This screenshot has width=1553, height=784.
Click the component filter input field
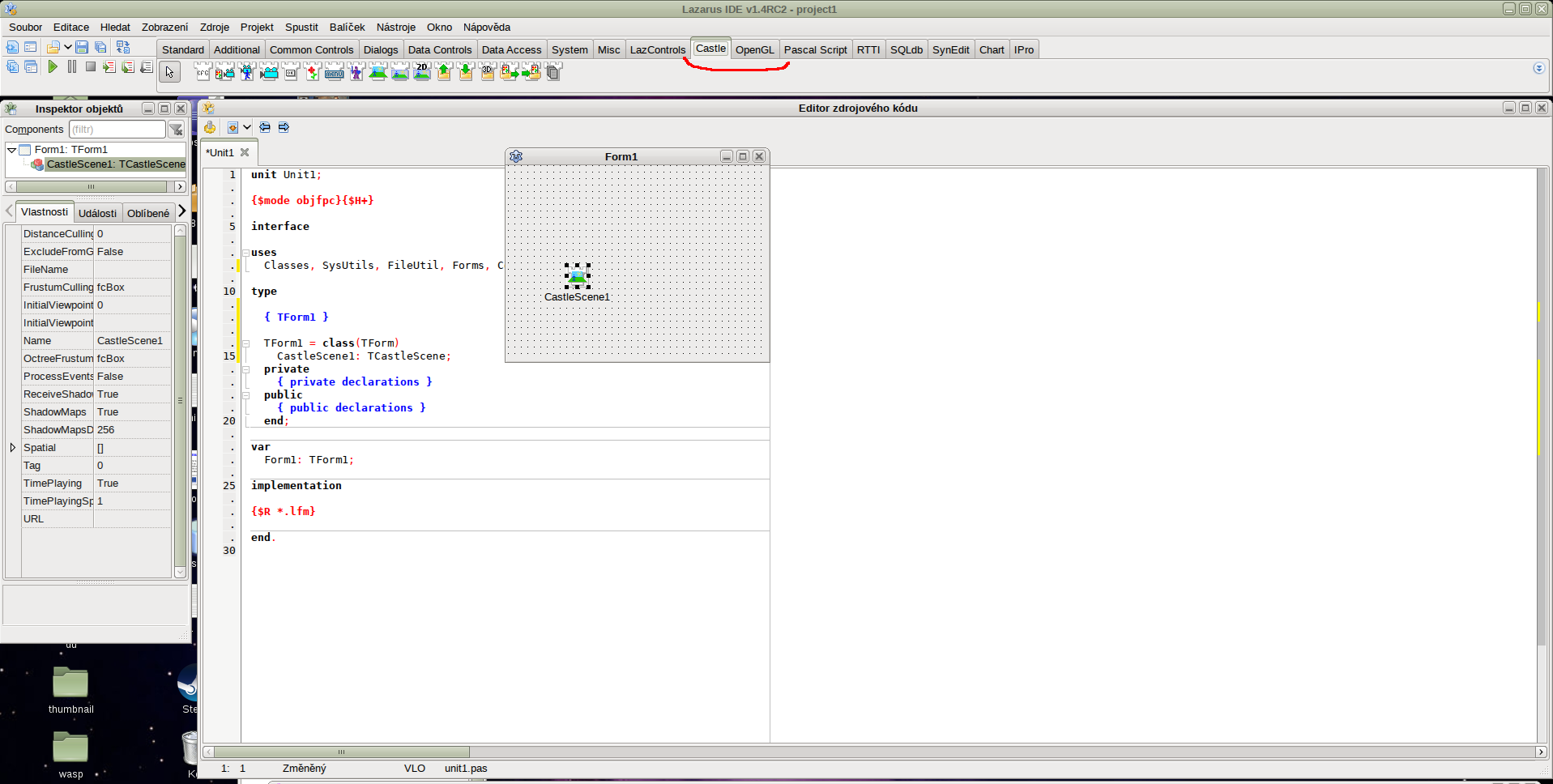[117, 130]
